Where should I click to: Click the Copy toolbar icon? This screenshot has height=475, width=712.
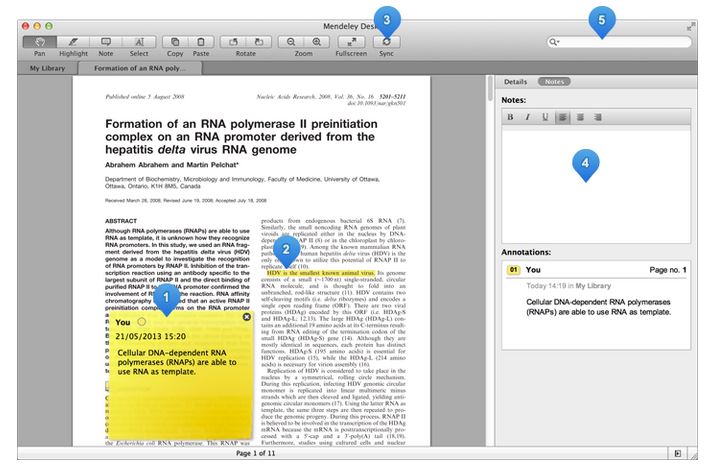pyautogui.click(x=175, y=42)
